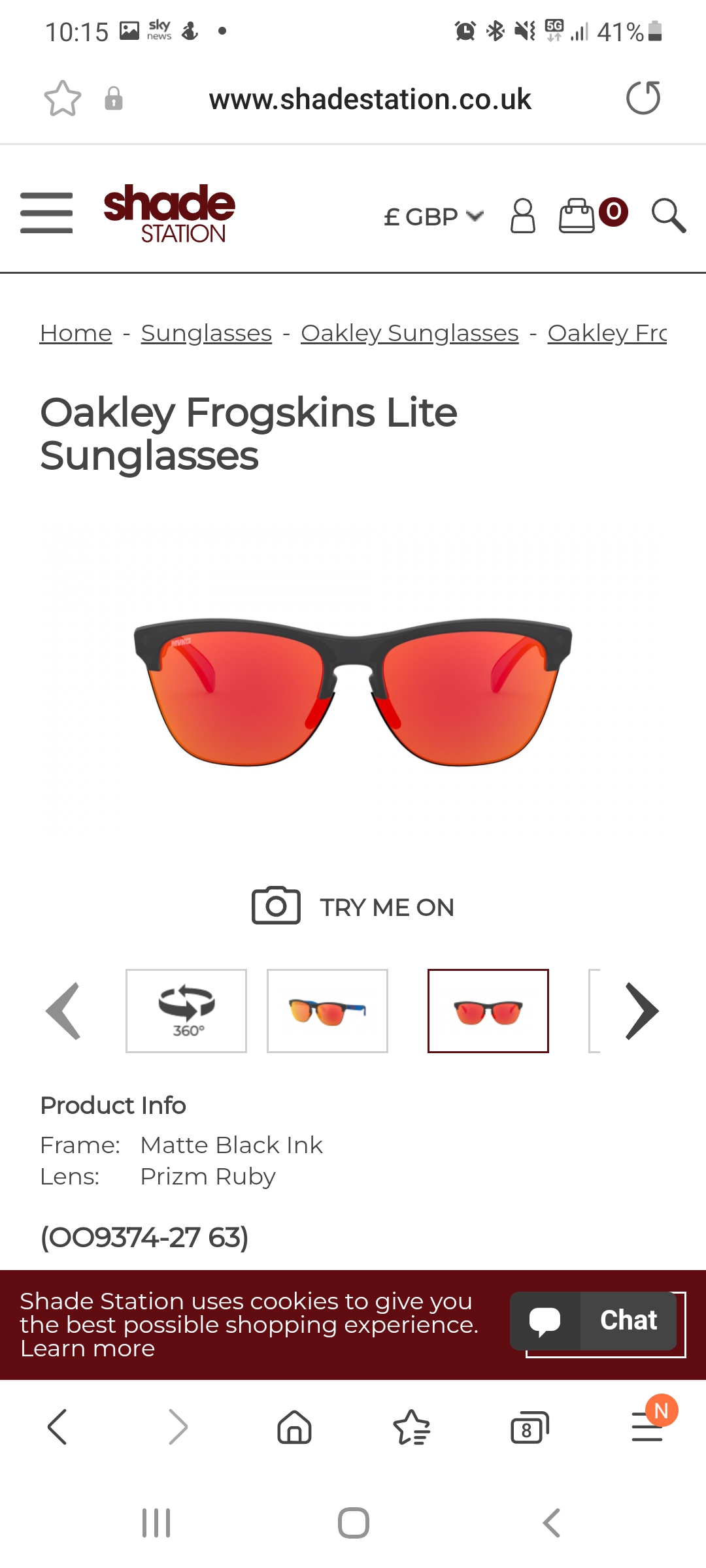Screen dimensions: 706x1568
Task: Select the 360° view thumbnail
Action: 186,1011
